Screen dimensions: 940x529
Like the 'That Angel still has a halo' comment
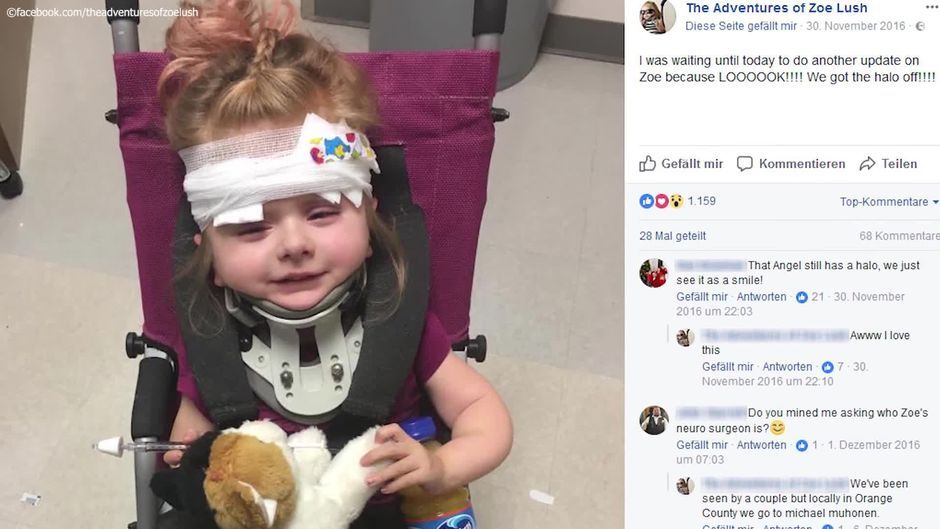pyautogui.click(x=701, y=296)
